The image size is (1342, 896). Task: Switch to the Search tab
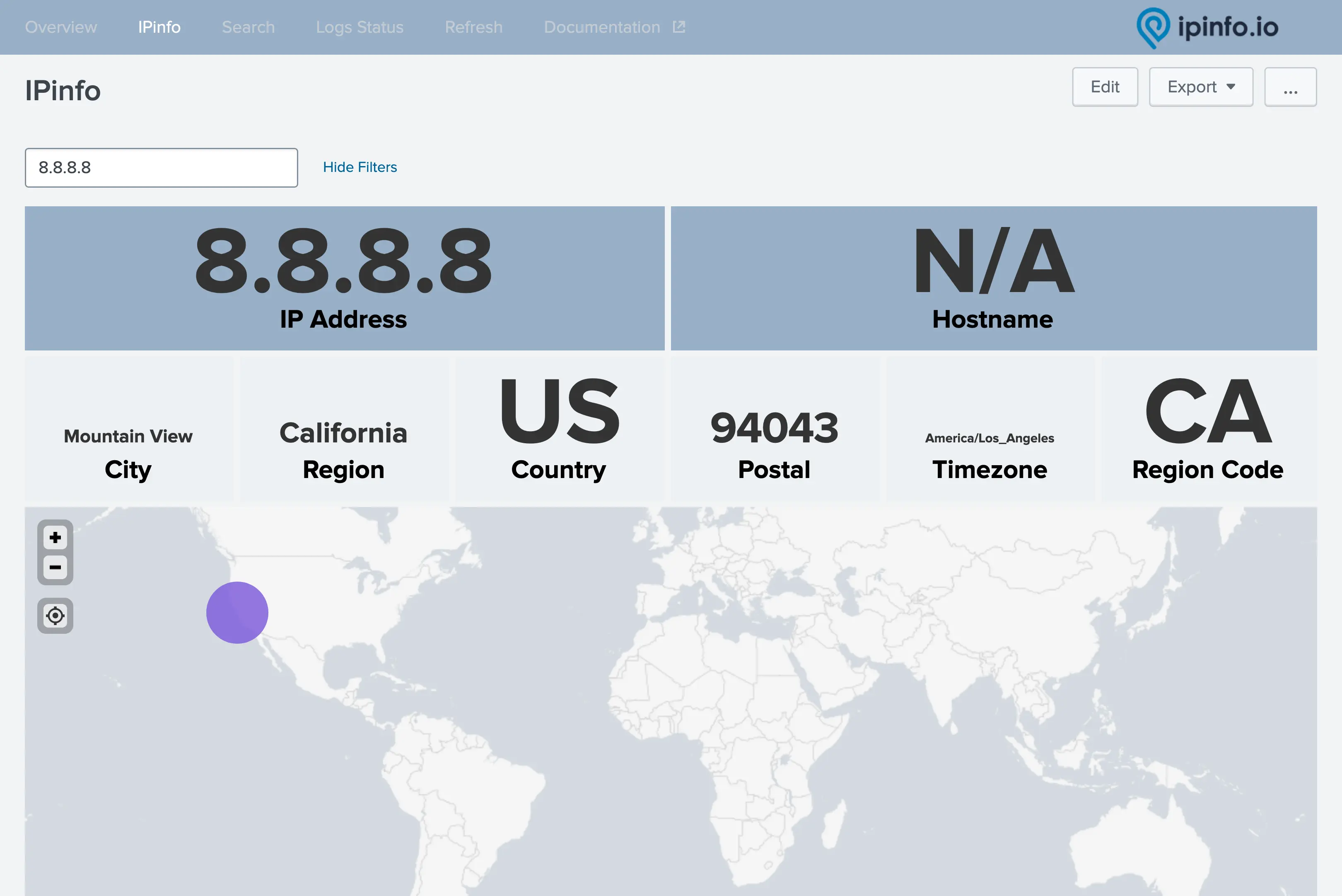click(248, 27)
